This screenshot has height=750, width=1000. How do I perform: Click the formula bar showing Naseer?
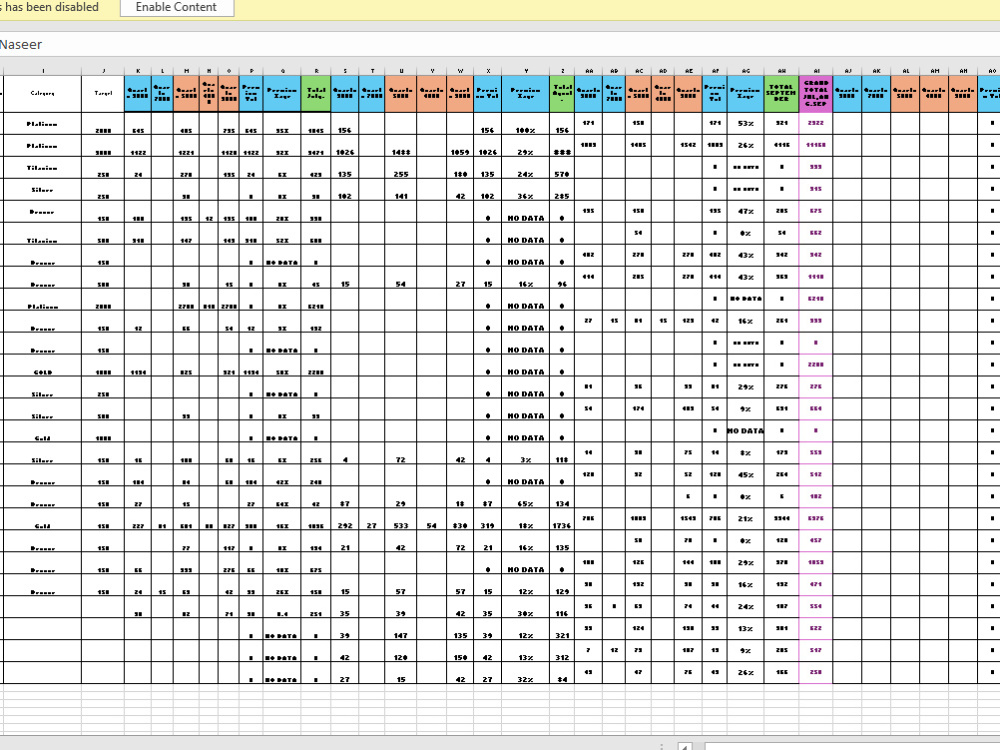pos(500,45)
